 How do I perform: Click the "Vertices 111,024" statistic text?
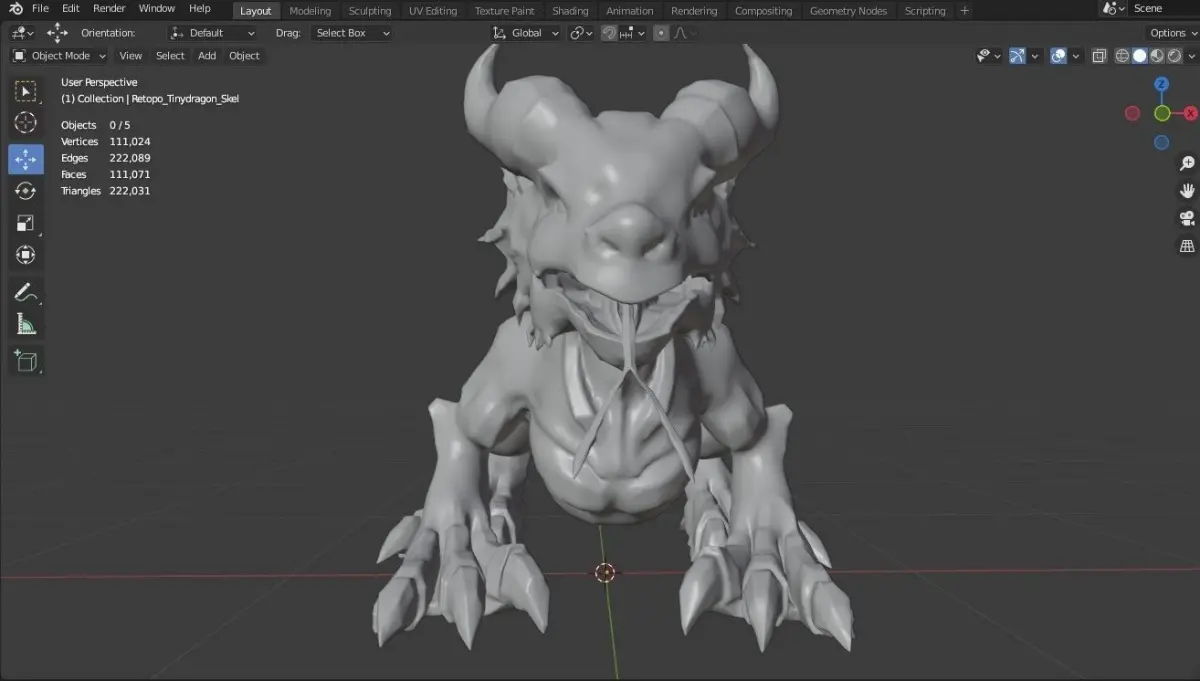click(x=106, y=142)
